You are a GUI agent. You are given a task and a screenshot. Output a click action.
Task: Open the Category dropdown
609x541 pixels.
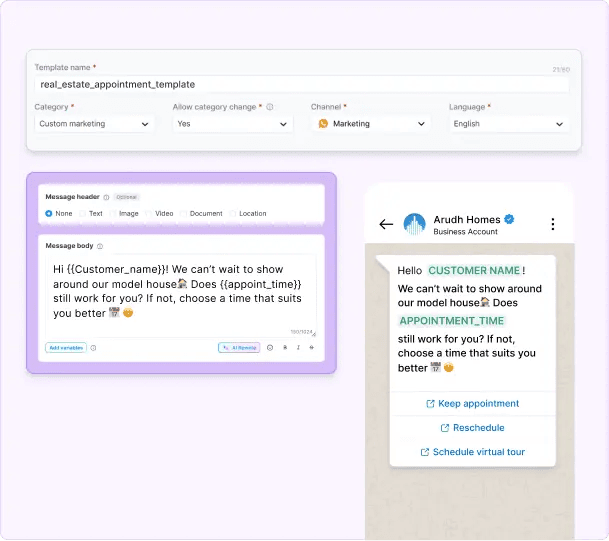point(94,124)
